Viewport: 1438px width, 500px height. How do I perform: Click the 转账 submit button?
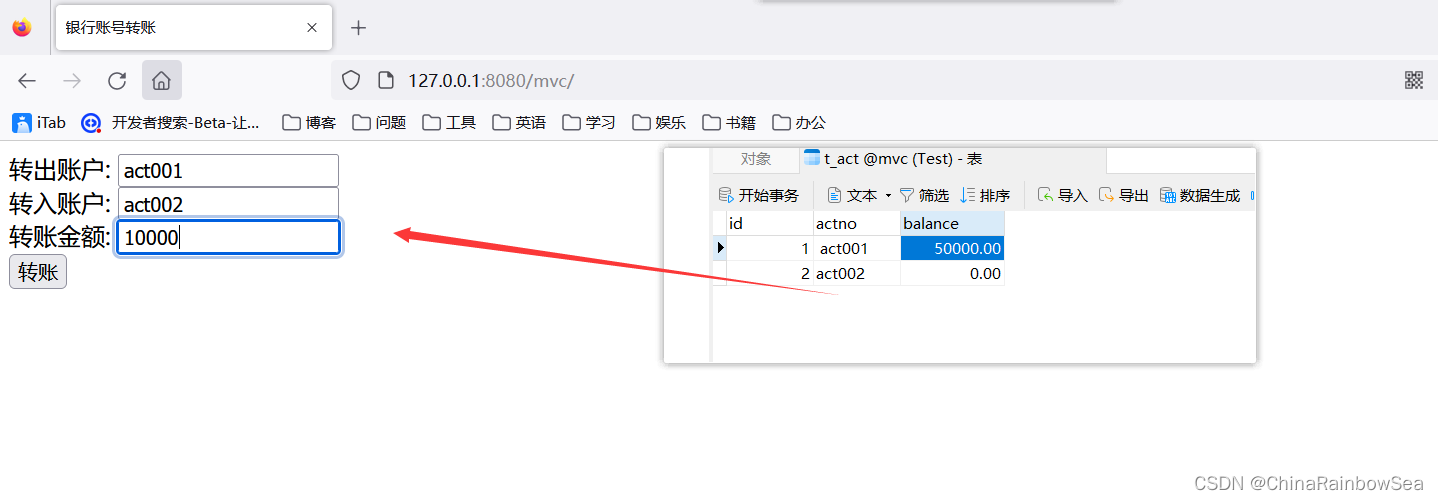pyautogui.click(x=38, y=272)
